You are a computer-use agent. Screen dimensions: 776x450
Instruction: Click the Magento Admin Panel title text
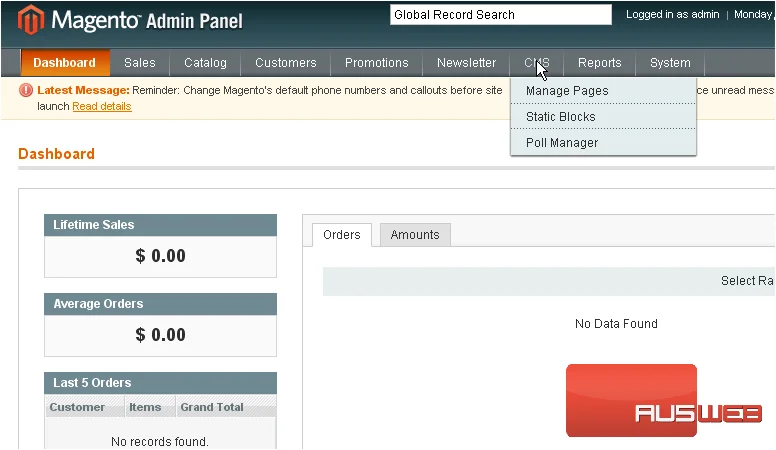pos(147,21)
